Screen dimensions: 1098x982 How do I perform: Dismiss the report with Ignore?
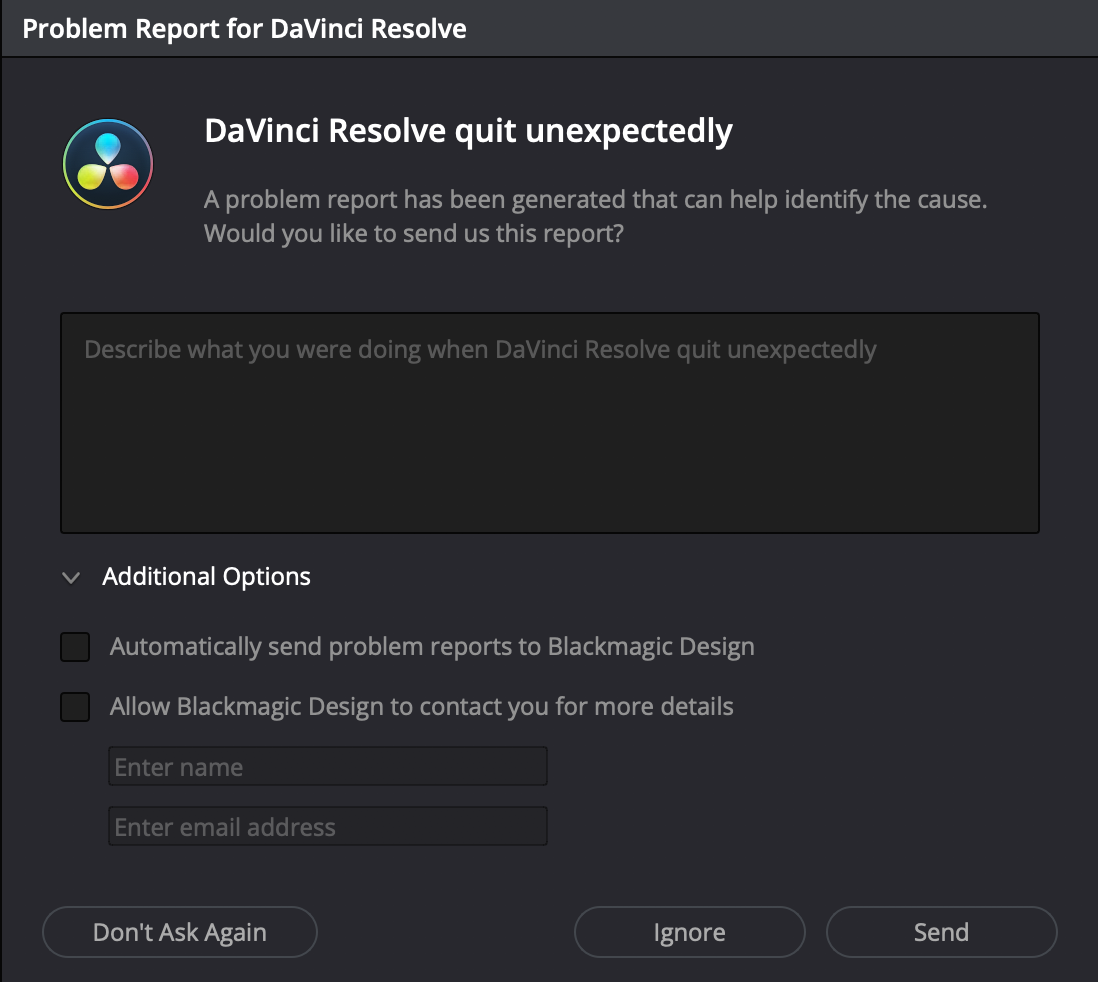point(690,932)
